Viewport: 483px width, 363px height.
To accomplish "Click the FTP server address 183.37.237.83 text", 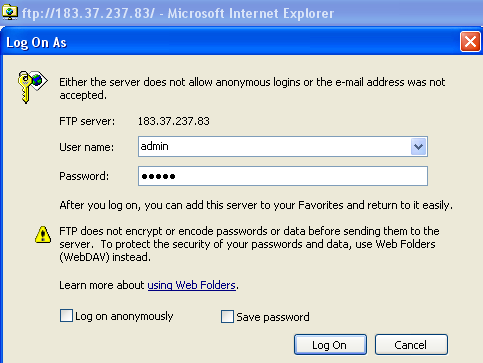I will [x=174, y=121].
